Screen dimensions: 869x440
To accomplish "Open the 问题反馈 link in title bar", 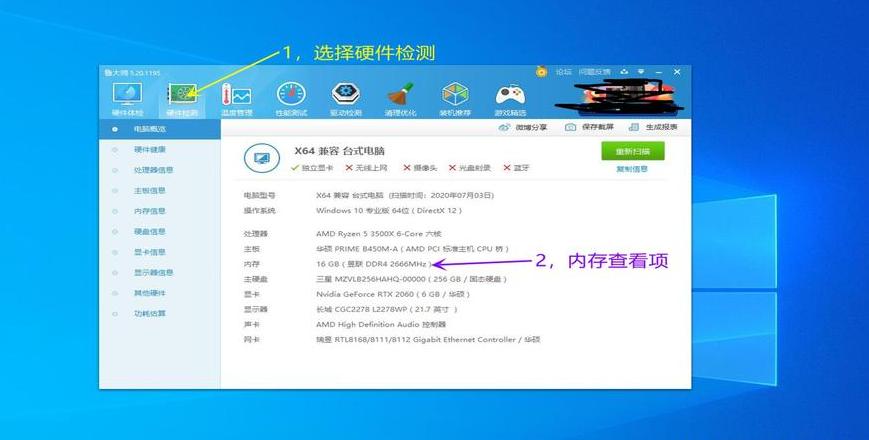I will click(595, 72).
